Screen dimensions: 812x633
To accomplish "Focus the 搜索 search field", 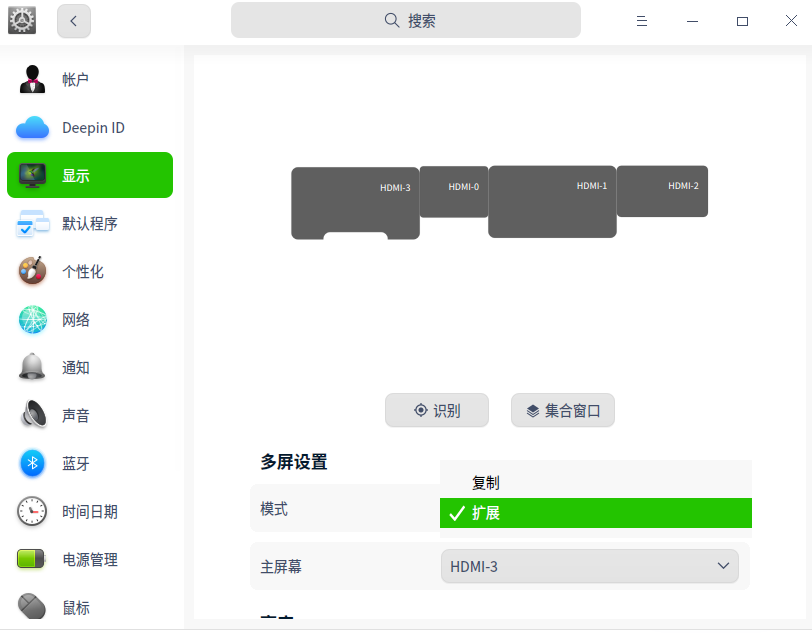I will 405,20.
